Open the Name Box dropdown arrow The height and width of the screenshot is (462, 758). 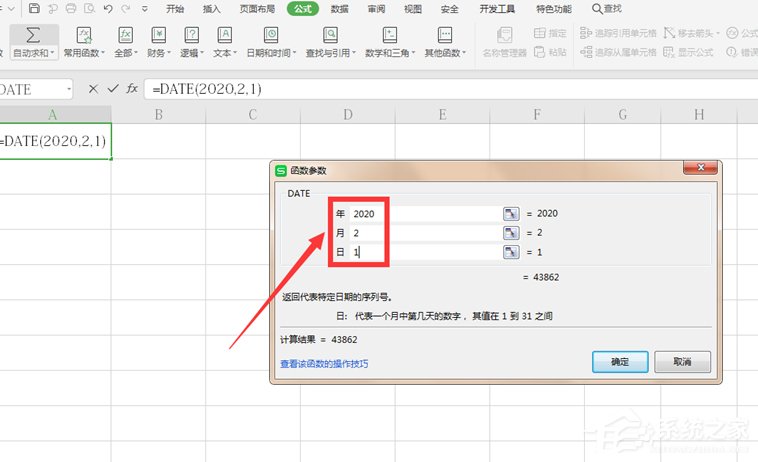click(67, 89)
